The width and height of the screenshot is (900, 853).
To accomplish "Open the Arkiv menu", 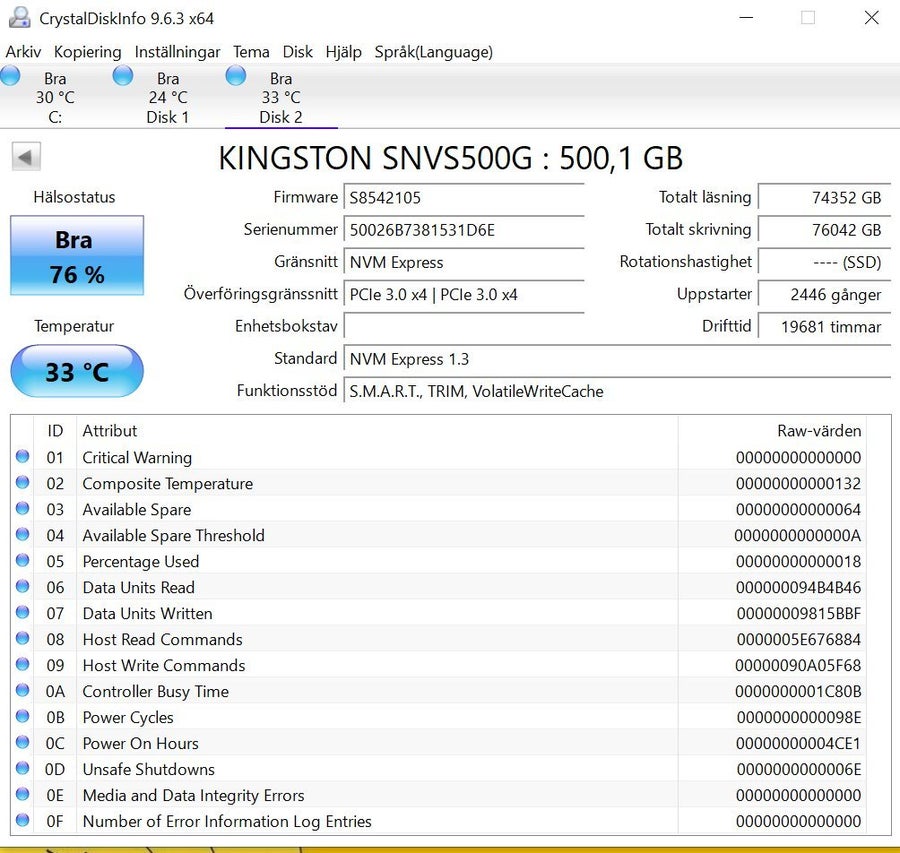I will (x=24, y=52).
